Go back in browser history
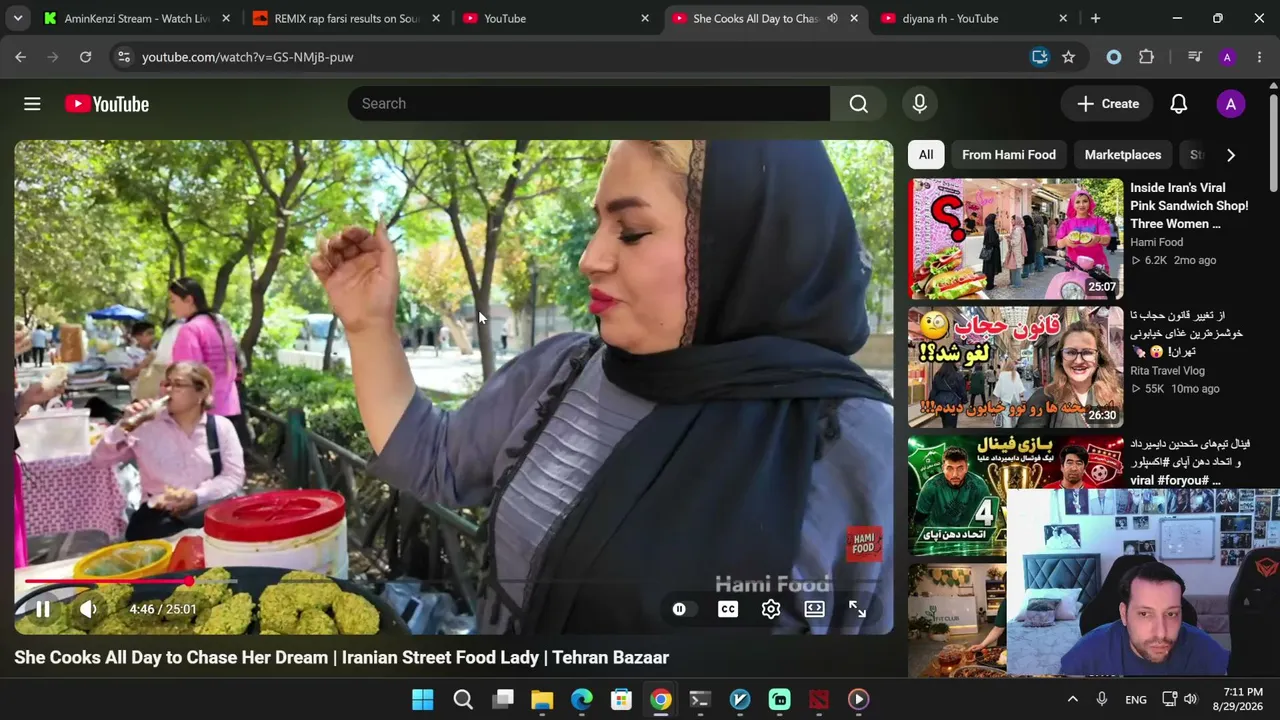 pyautogui.click(x=20, y=57)
